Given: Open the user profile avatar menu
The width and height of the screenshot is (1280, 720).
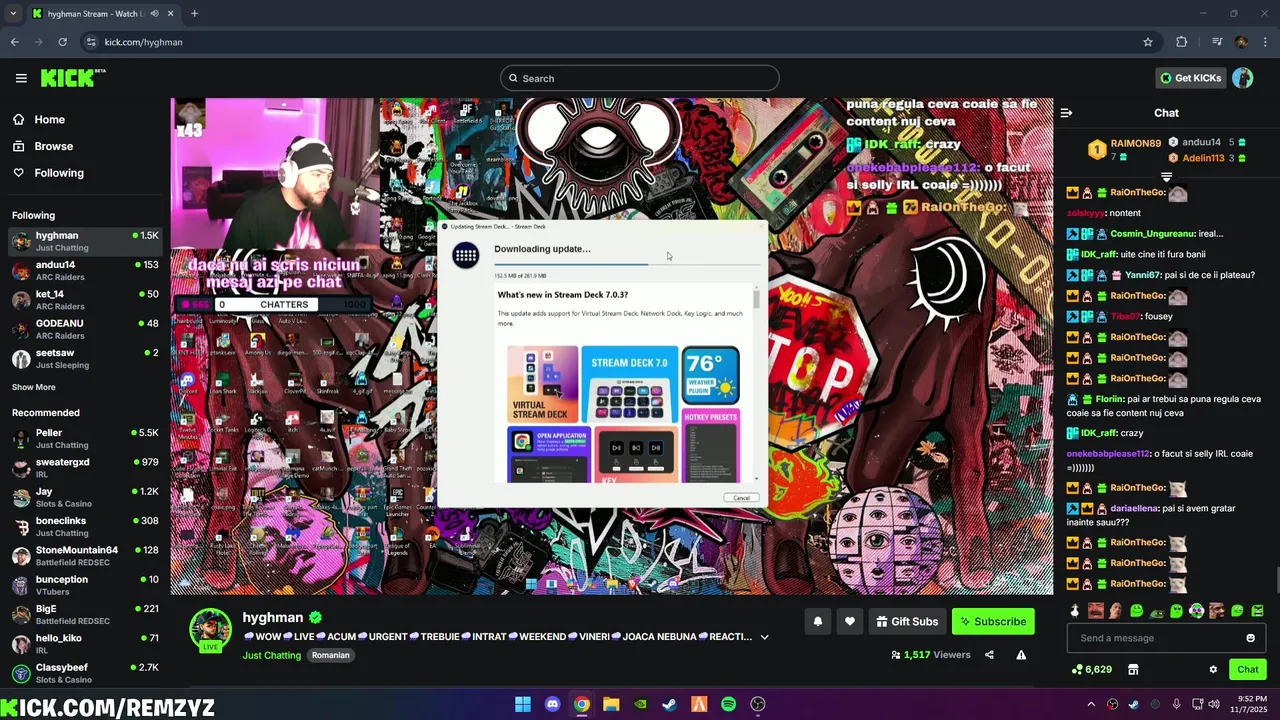Looking at the screenshot, I should 1243,78.
